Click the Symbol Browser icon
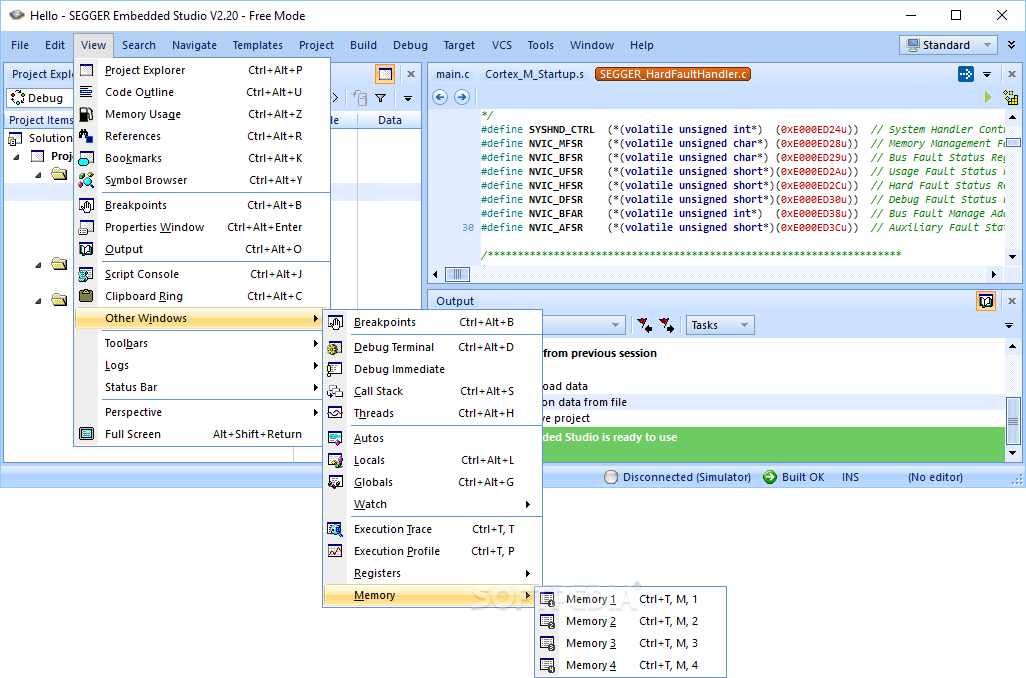The width and height of the screenshot is (1026, 678). pos(86,180)
